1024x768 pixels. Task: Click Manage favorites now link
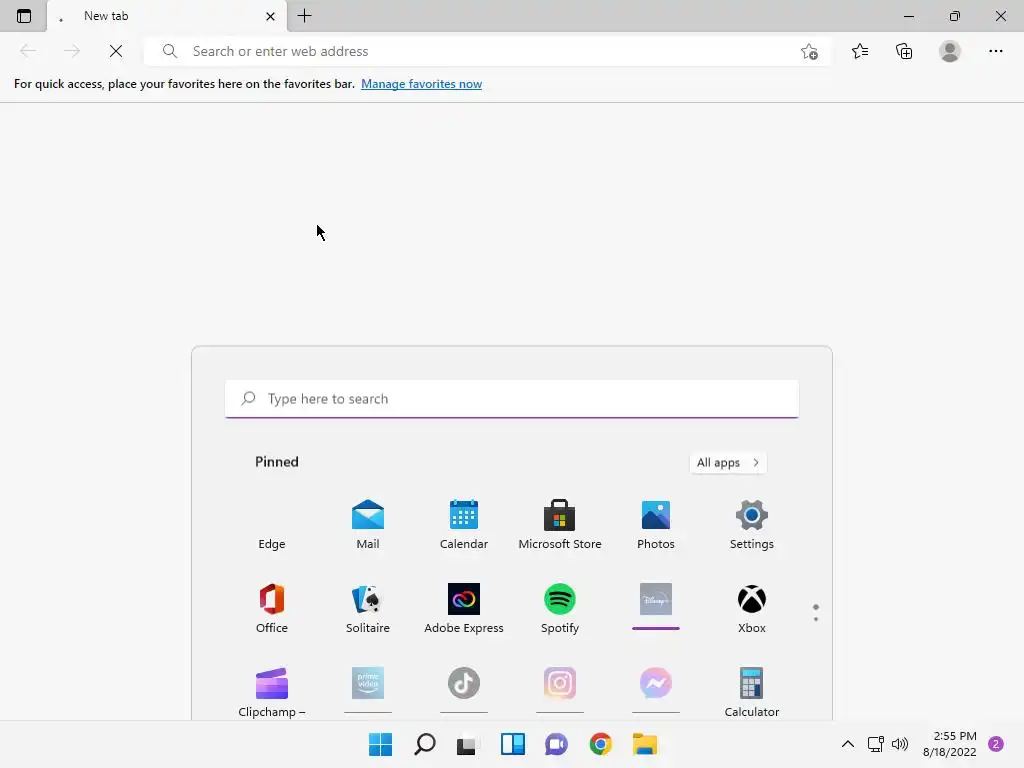(421, 84)
